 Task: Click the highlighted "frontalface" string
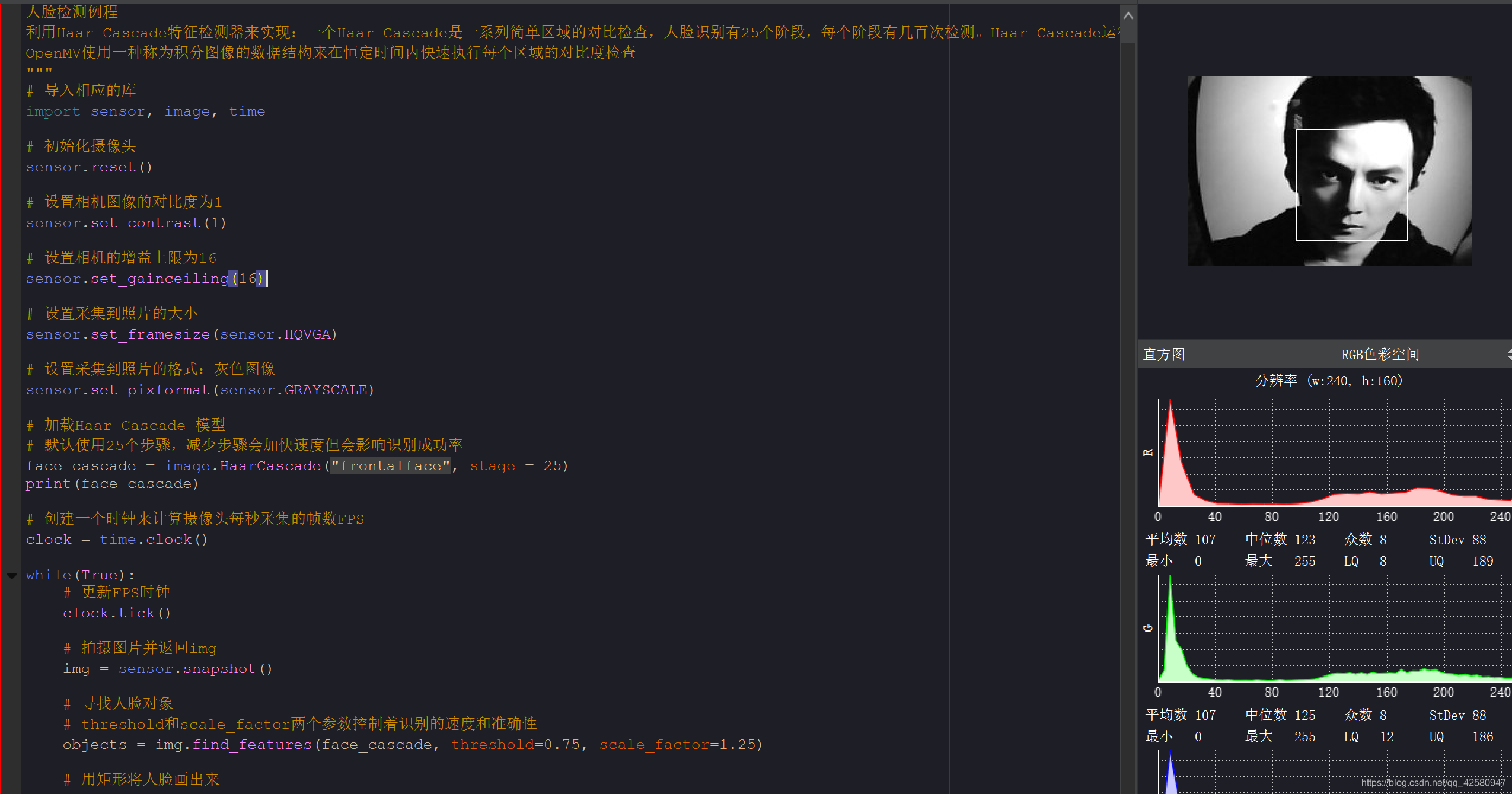coord(390,466)
